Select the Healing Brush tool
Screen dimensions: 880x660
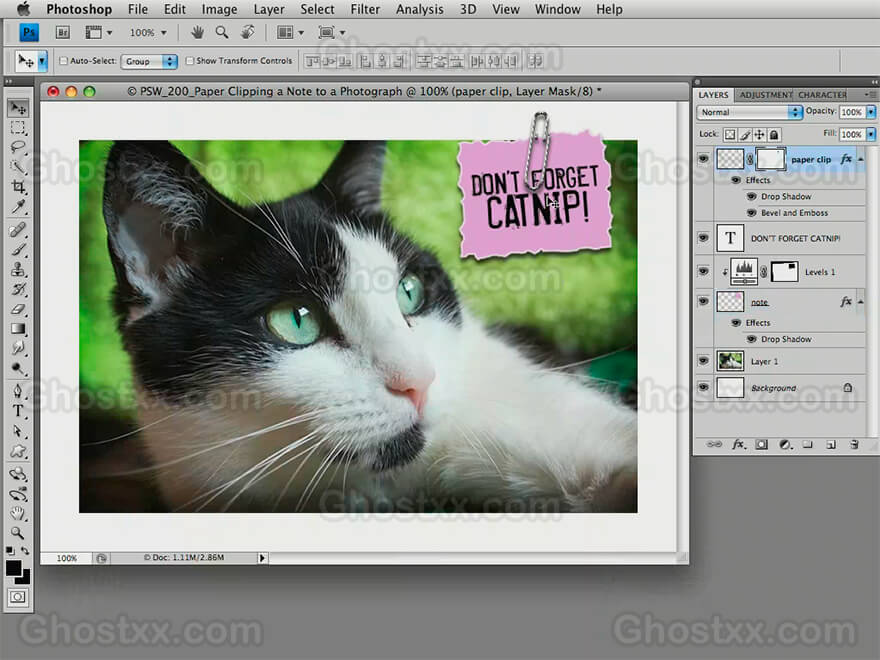pyautogui.click(x=18, y=230)
